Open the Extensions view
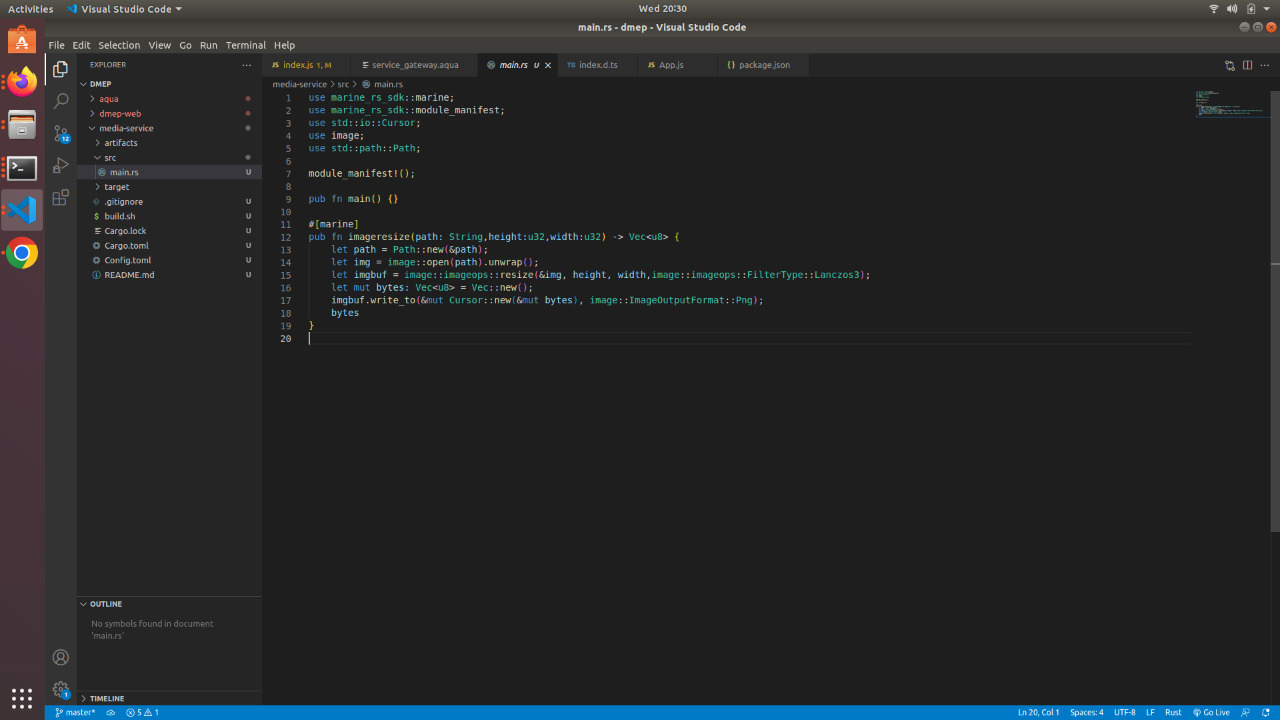1280x720 pixels. click(x=60, y=198)
